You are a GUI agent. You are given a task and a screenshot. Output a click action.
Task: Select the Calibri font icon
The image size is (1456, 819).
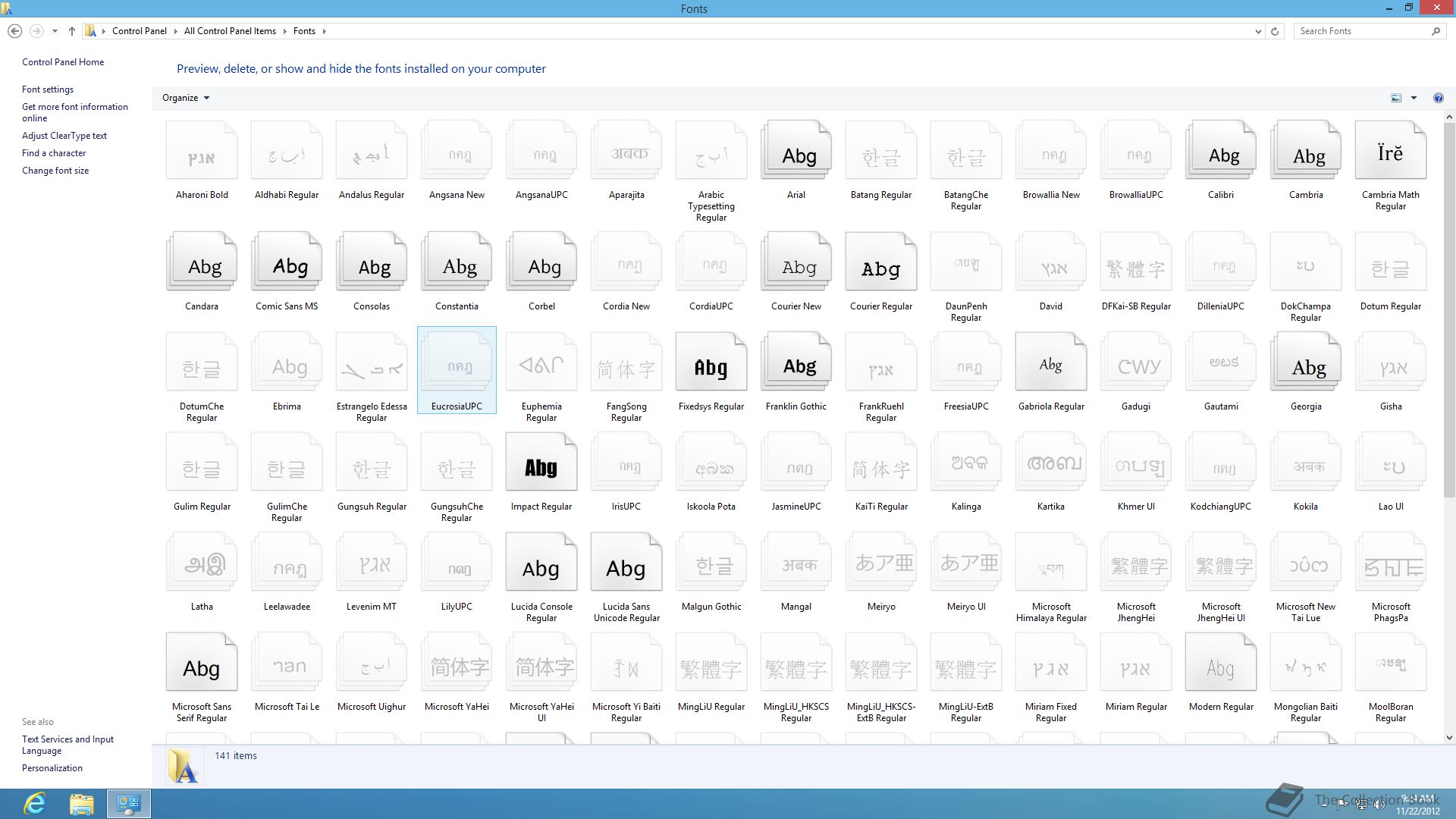[1221, 151]
